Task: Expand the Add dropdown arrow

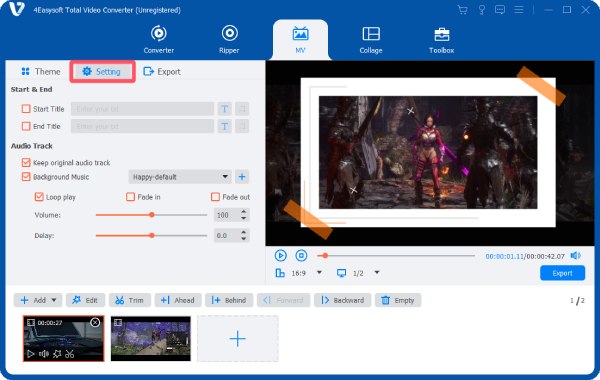Action: (54, 300)
